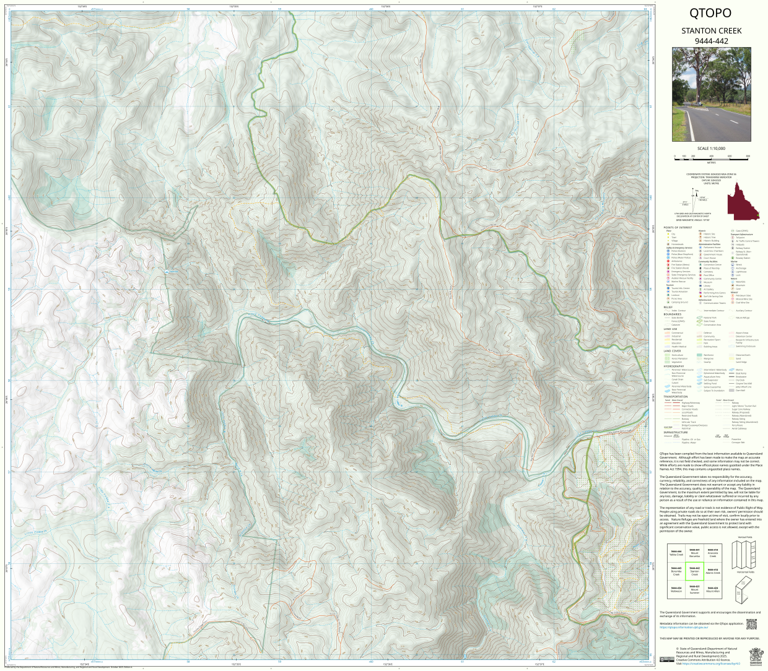Click the BOUNDARIES legend heading
The image size is (768, 671).
672,314
